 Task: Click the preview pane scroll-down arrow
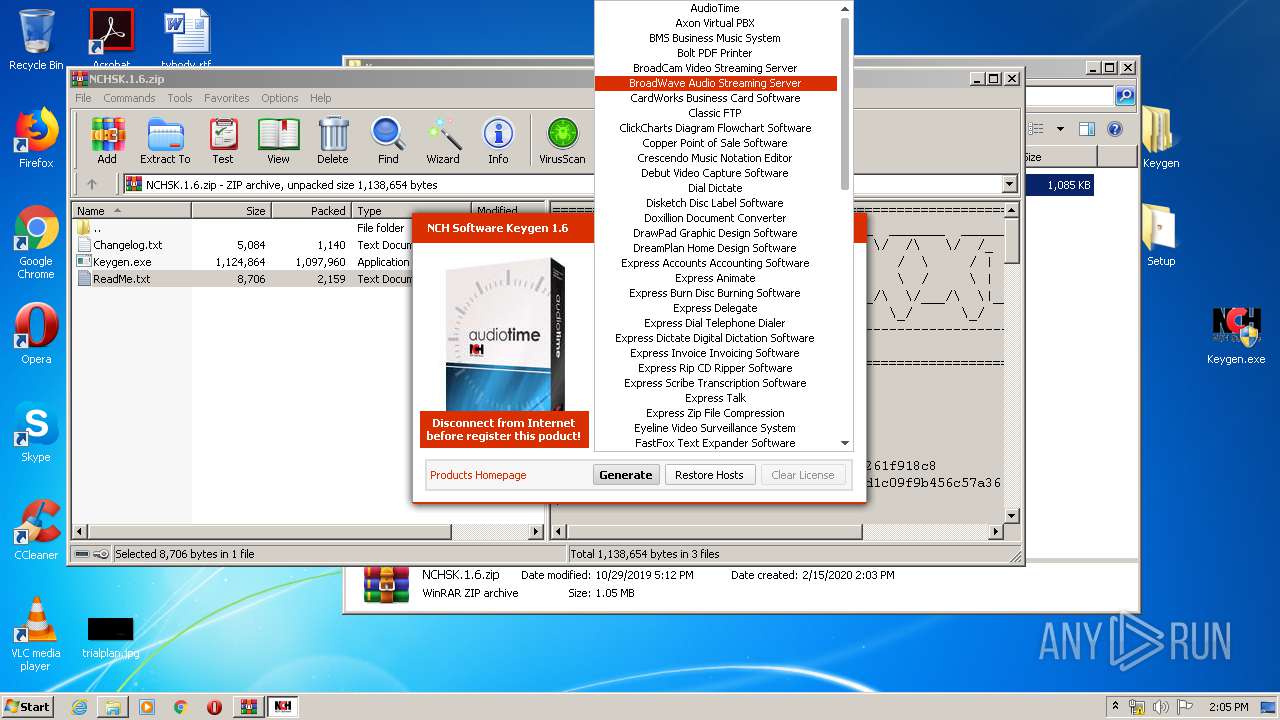[x=1011, y=516]
